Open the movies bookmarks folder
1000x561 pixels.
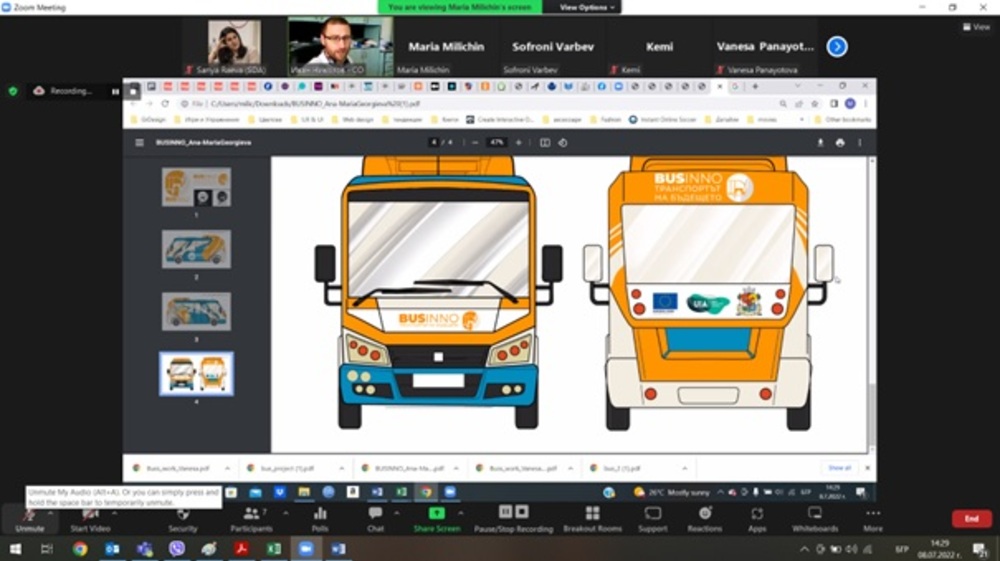coord(761,120)
